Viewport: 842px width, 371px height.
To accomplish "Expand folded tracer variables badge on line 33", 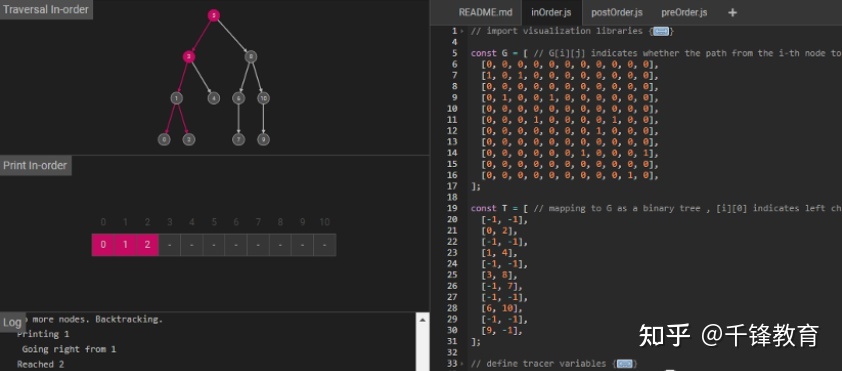I will [624, 364].
